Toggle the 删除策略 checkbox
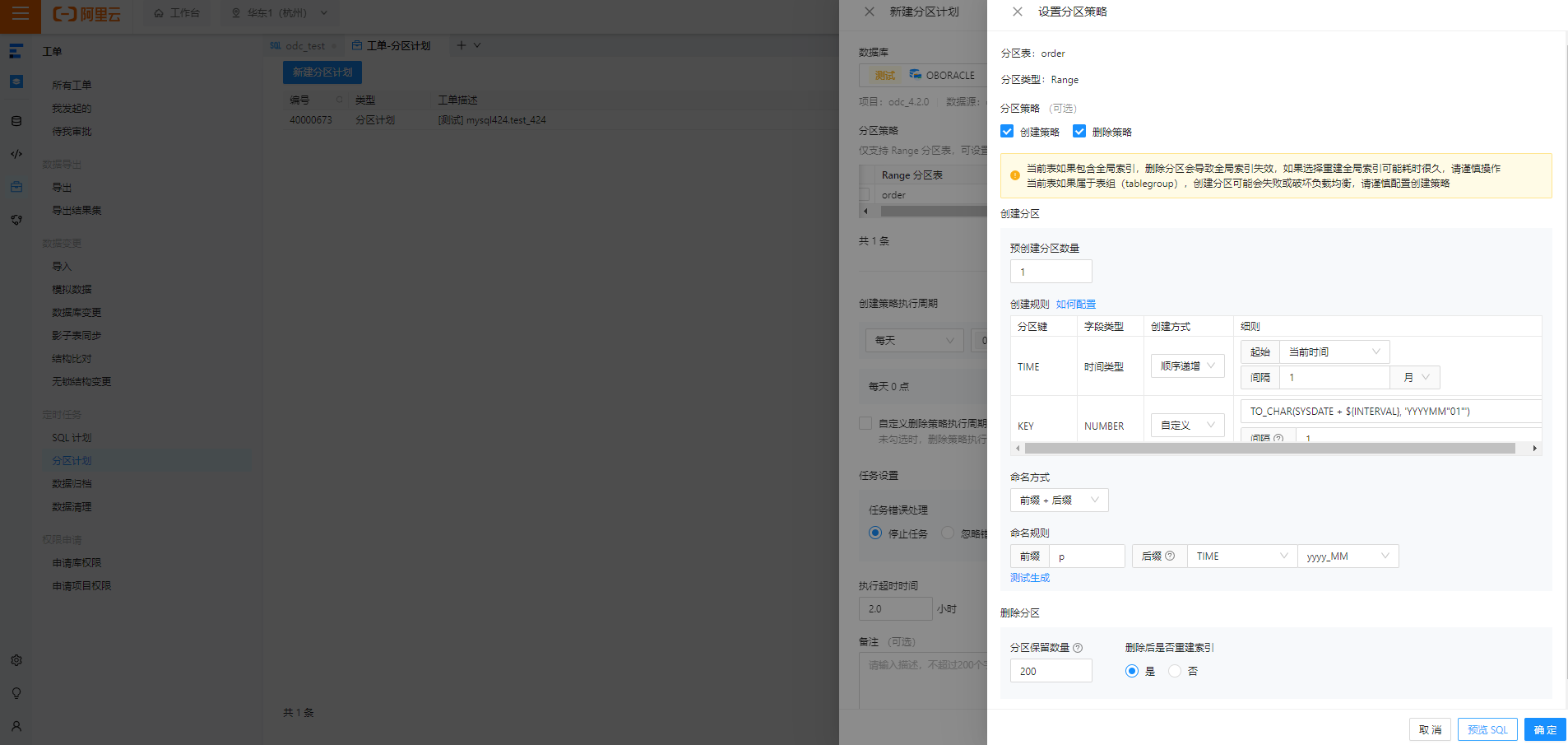The height and width of the screenshot is (745, 1568). click(x=1079, y=131)
